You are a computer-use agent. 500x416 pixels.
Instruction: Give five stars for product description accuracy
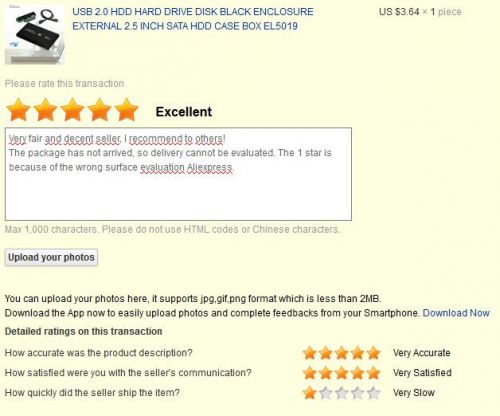374,353
